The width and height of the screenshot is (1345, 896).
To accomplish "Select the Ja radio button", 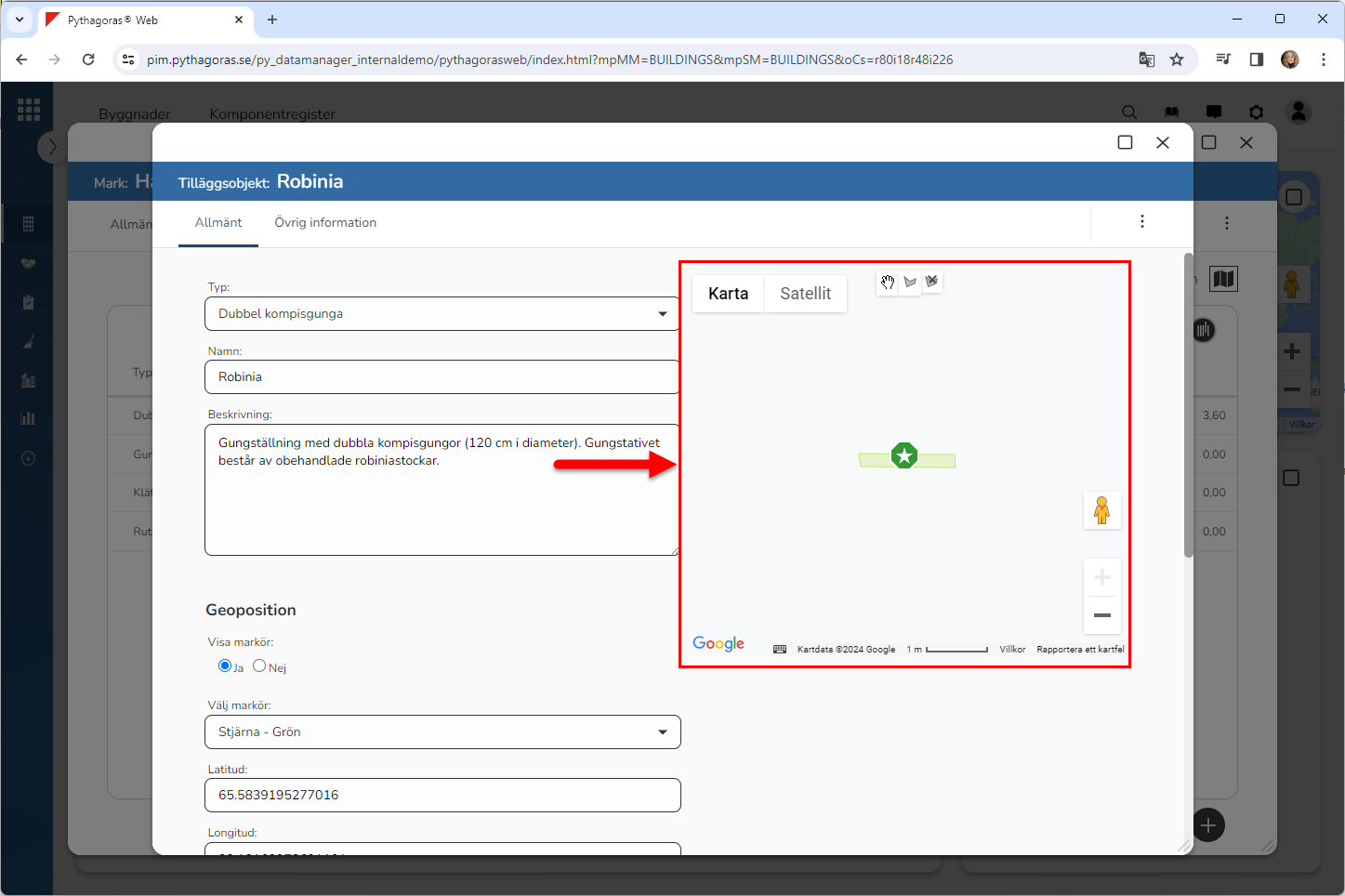I will pyautogui.click(x=225, y=665).
